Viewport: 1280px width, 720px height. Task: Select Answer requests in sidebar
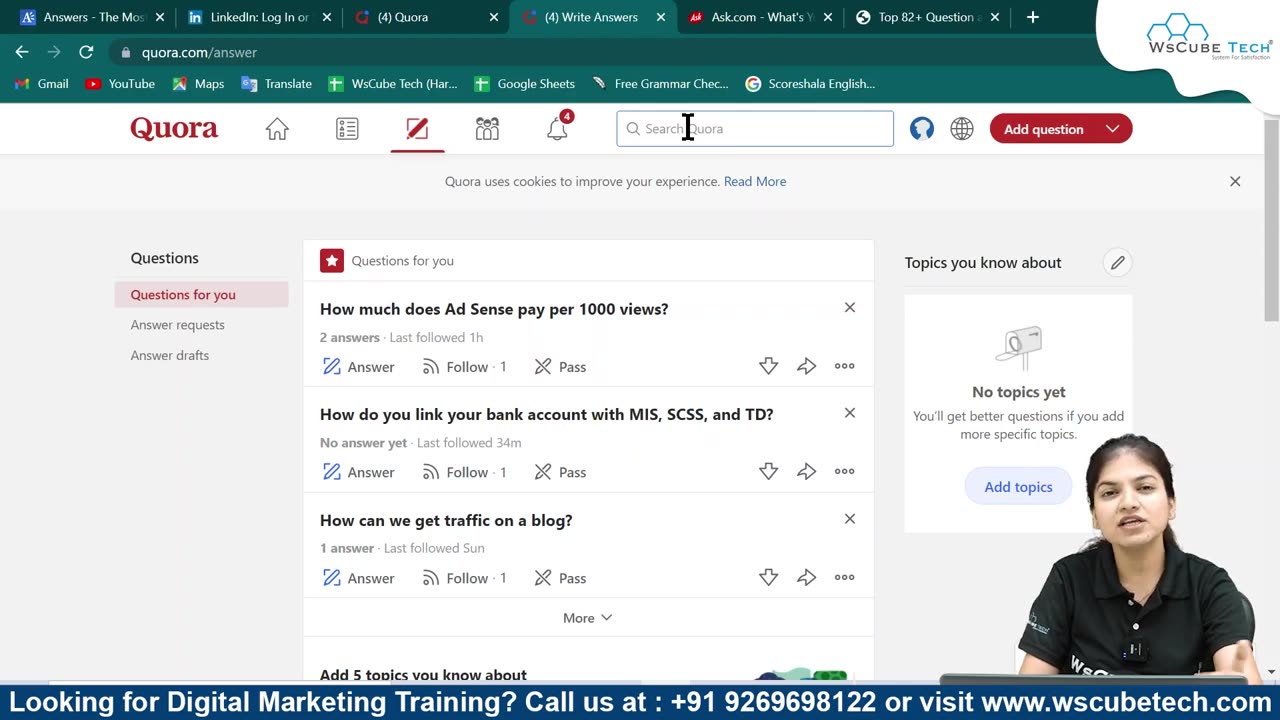click(177, 325)
